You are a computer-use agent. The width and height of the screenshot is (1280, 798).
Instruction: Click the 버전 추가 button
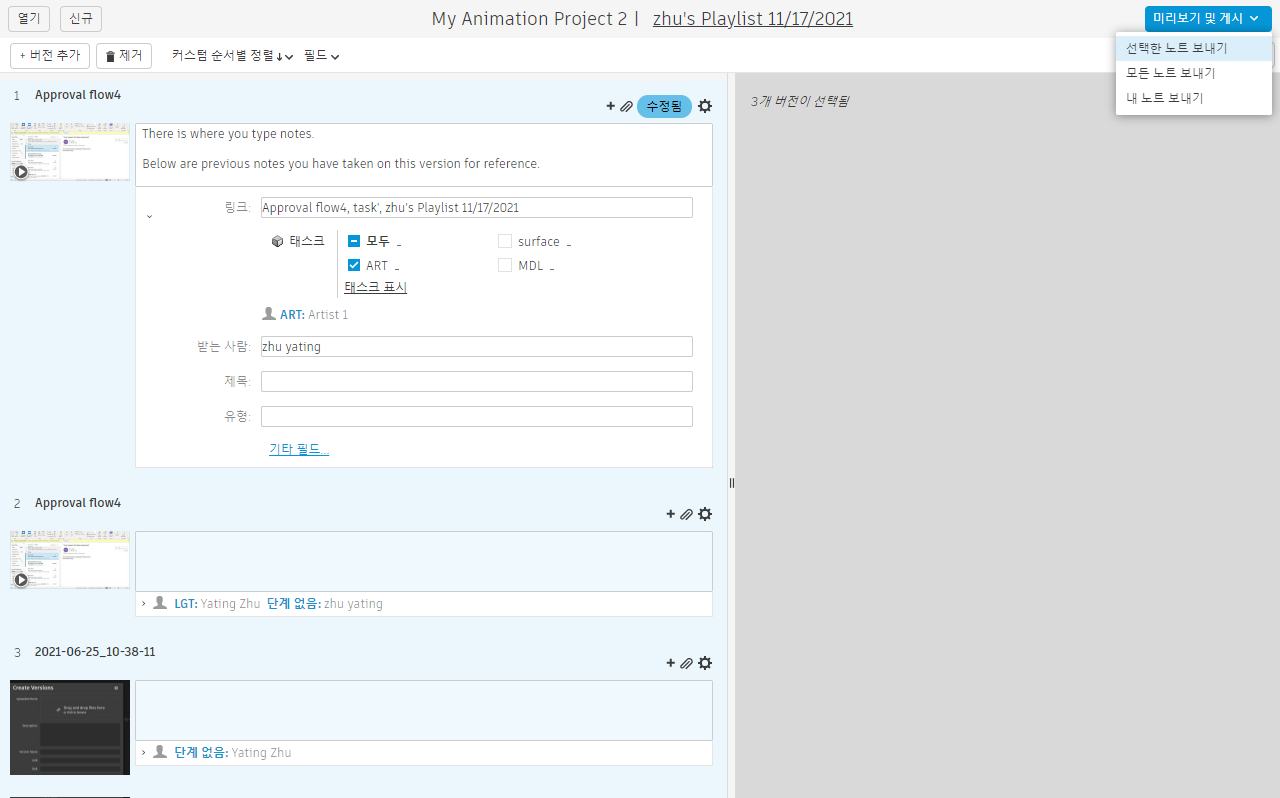50,56
